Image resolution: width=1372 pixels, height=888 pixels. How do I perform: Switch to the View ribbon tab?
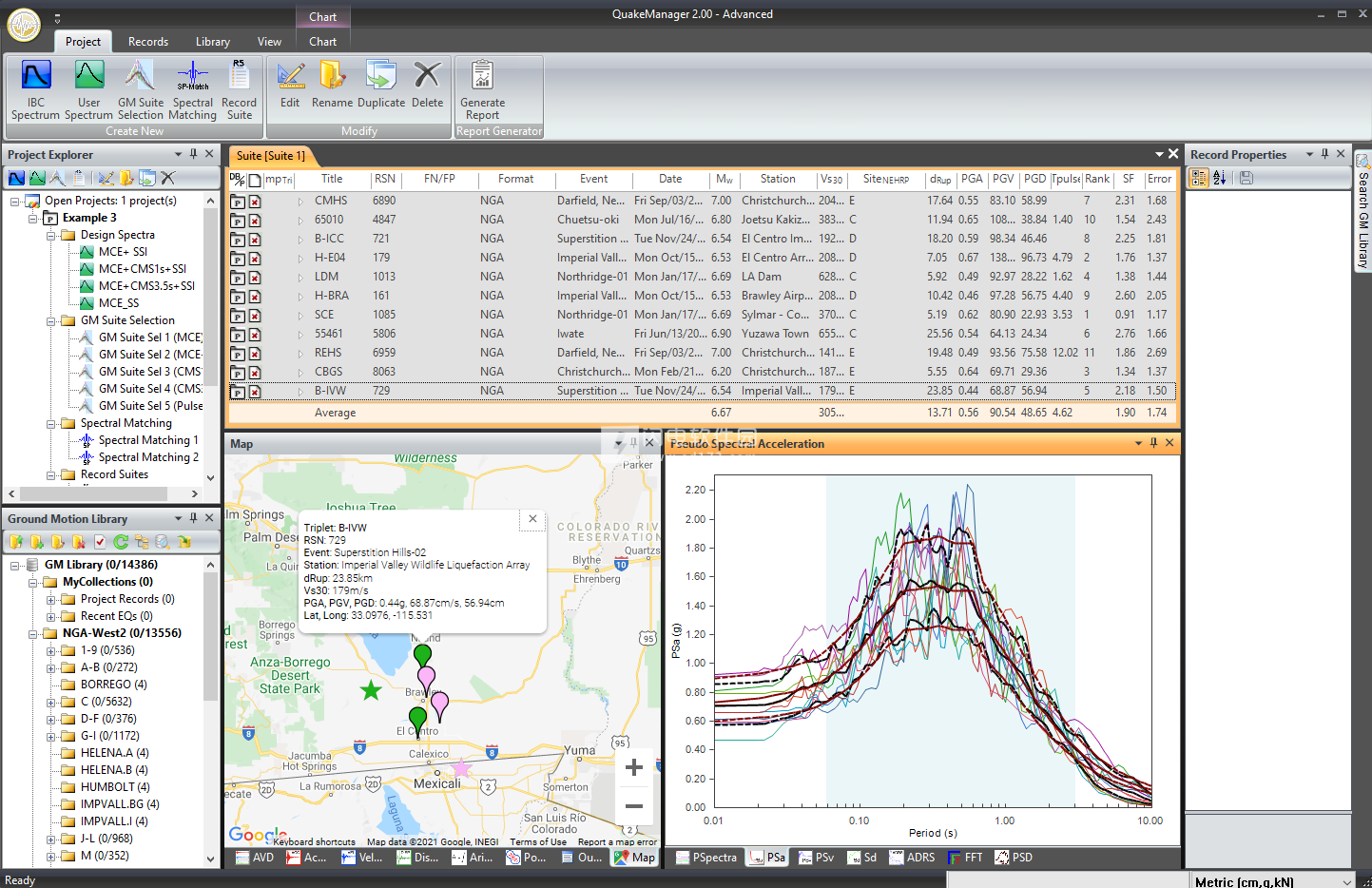click(x=269, y=42)
